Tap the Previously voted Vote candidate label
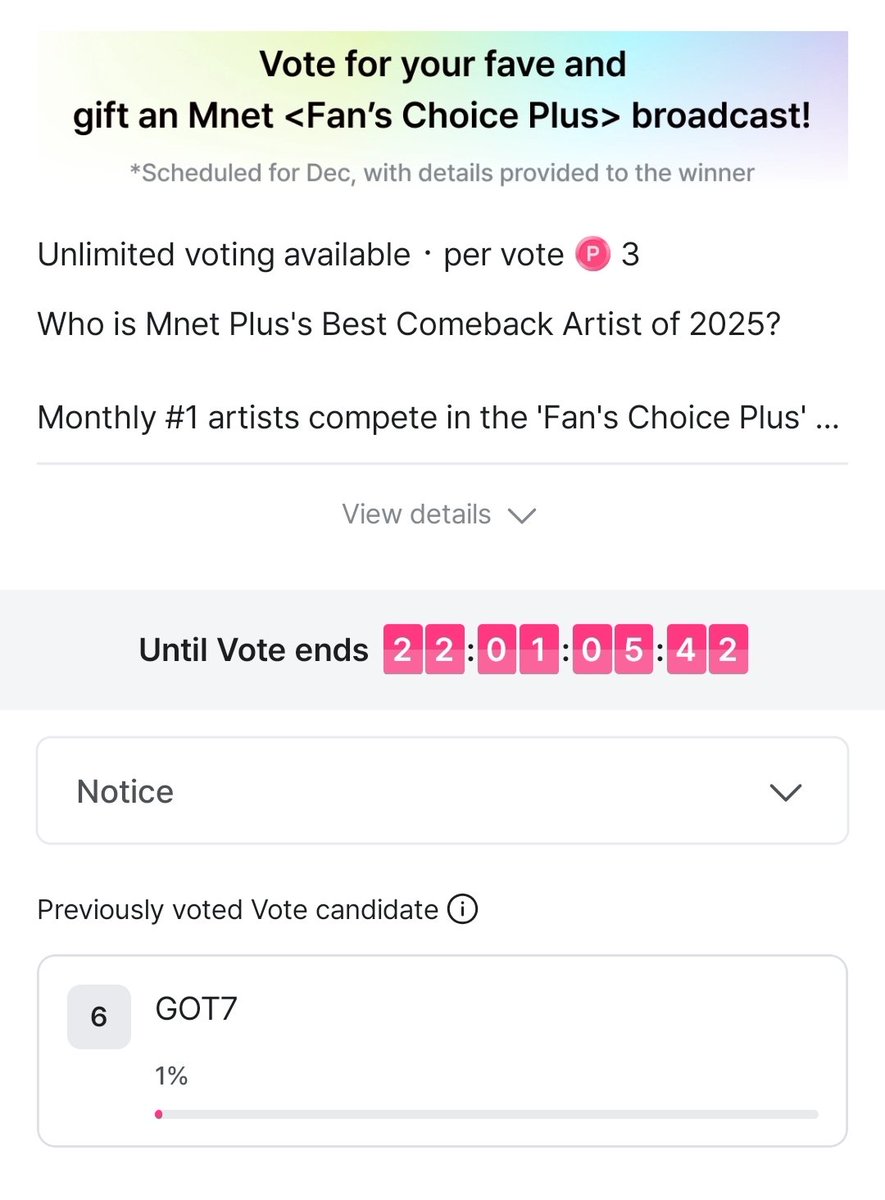The height and width of the screenshot is (1200, 885). [238, 910]
